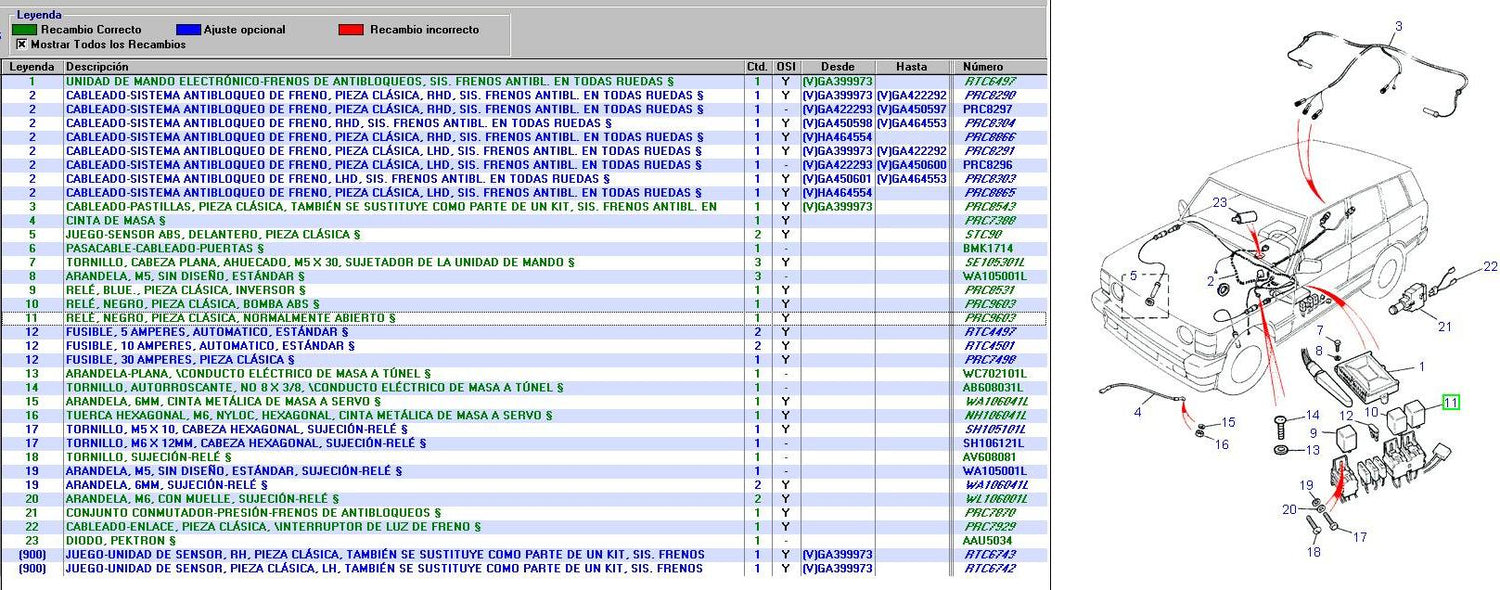Screen dimensions: 1500x590
Task: Select part number AV608081
Action: pyautogui.click(x=990, y=457)
